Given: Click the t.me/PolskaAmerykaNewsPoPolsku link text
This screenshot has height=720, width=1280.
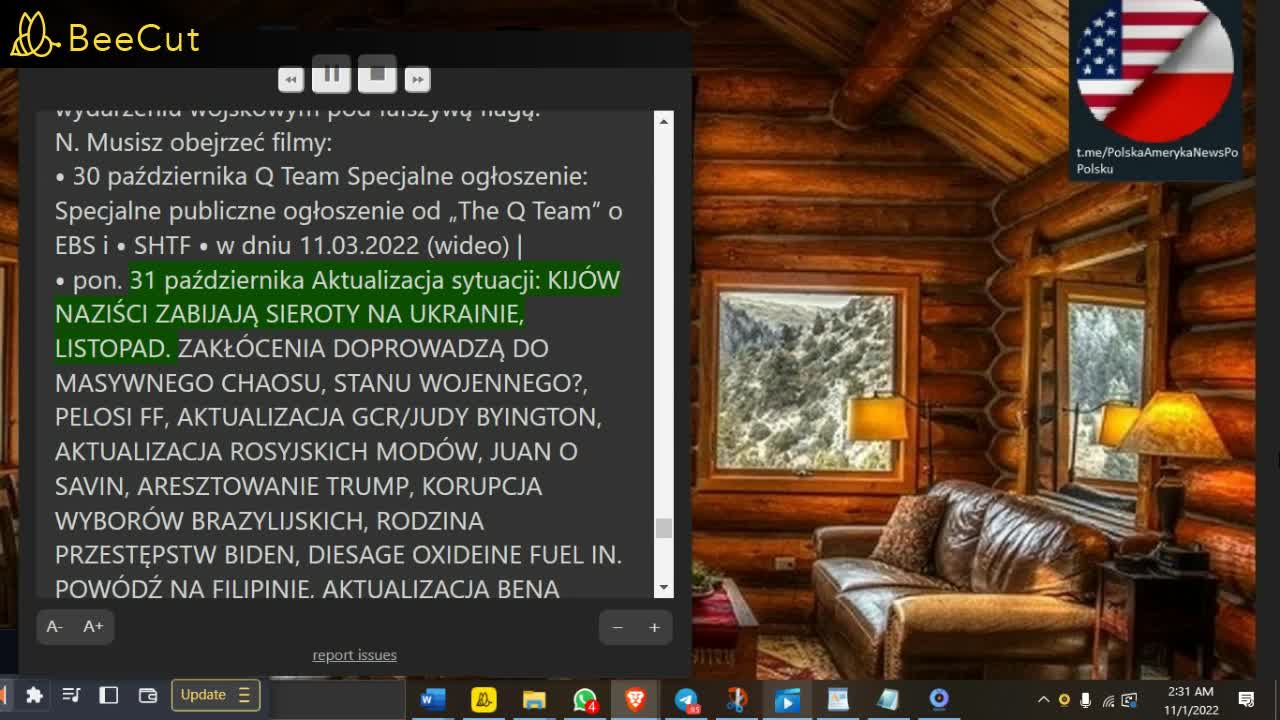Looking at the screenshot, I should click(x=1157, y=160).
